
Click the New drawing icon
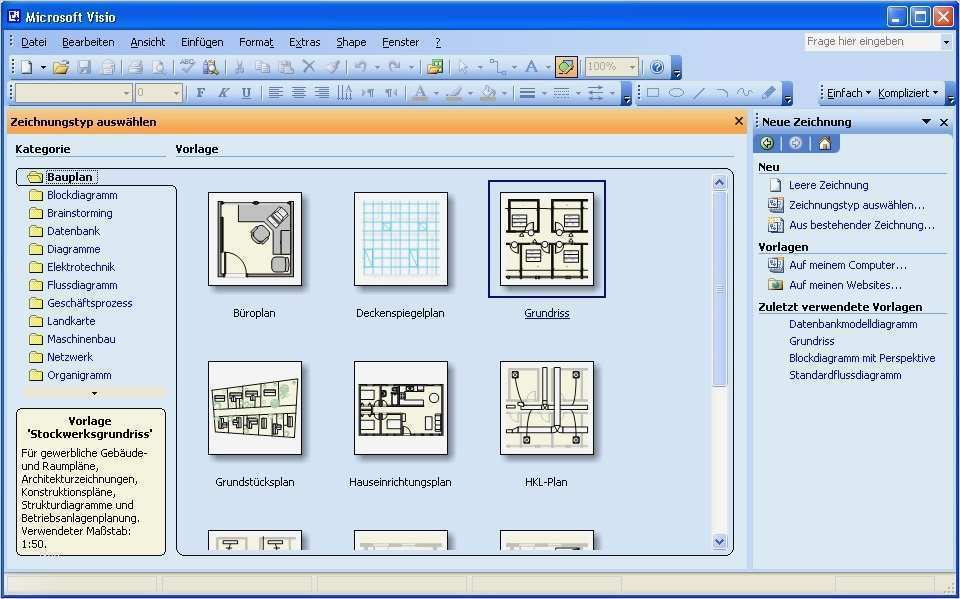point(26,67)
